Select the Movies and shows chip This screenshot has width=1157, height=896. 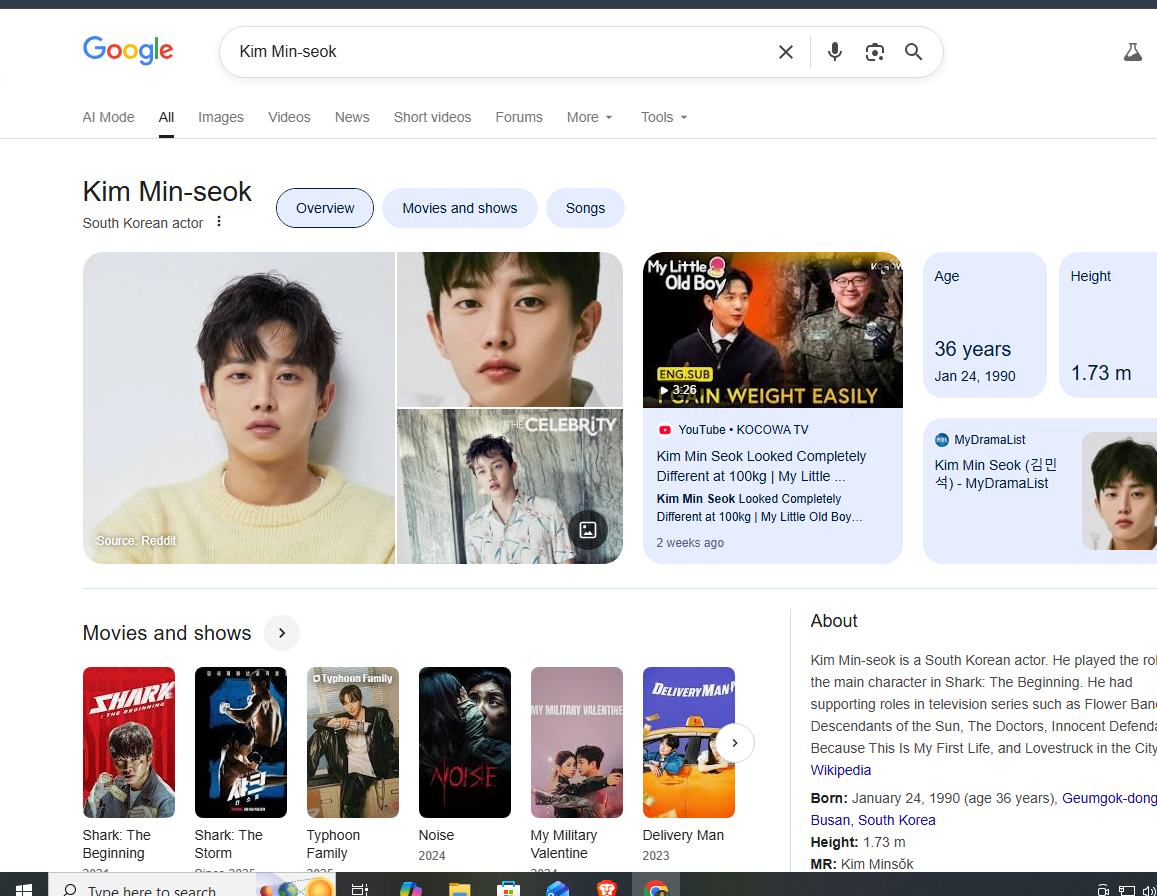tap(460, 208)
